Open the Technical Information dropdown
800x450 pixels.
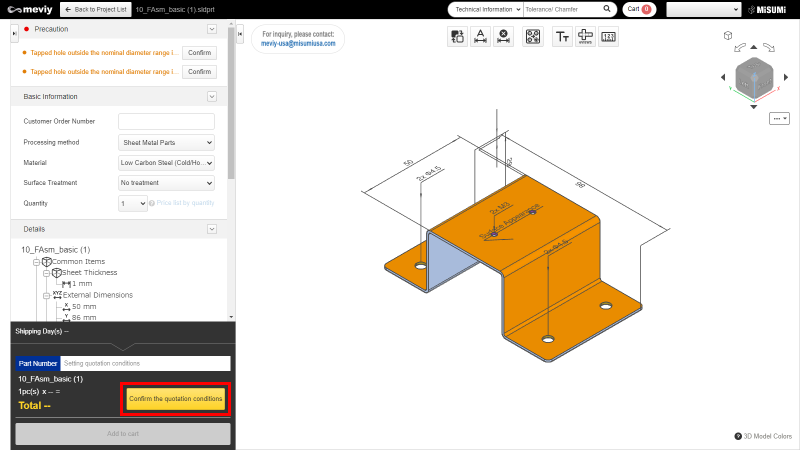tap(487, 9)
